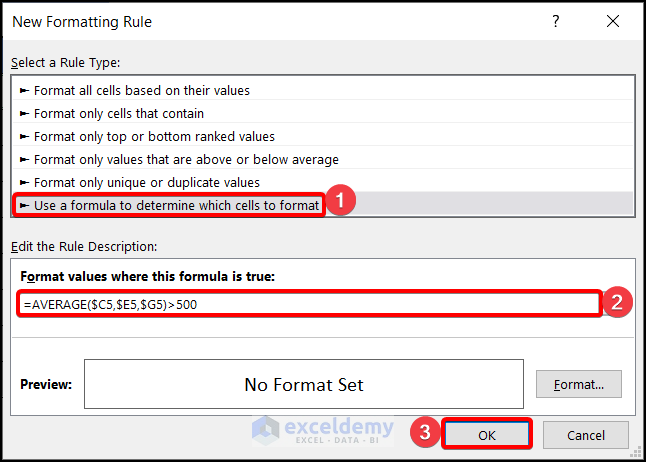This screenshot has width=646, height=462.
Task: Pick 'Format only top or bottom ranked values'
Action: 154,136
